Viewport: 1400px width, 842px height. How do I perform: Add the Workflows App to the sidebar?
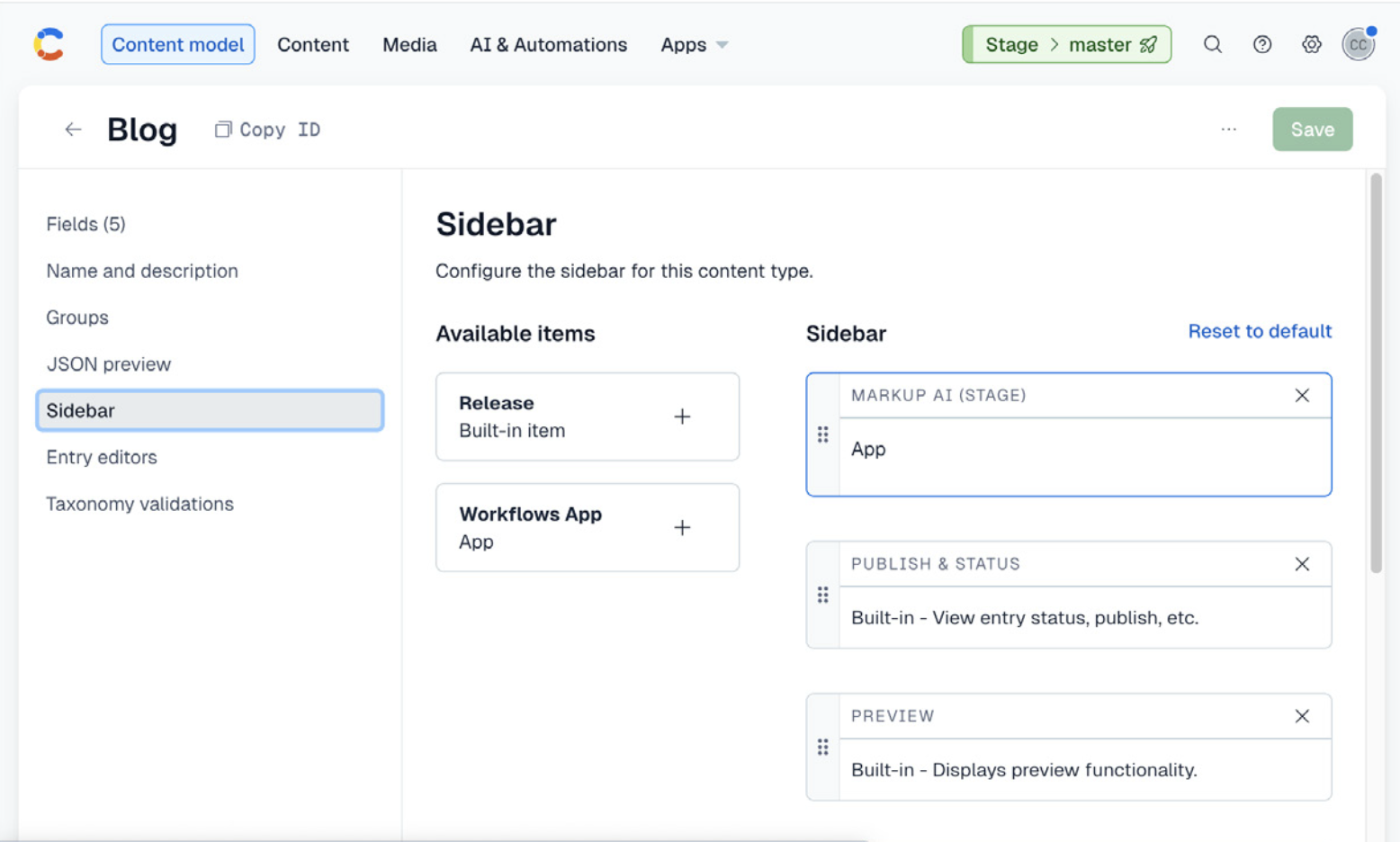tap(682, 528)
